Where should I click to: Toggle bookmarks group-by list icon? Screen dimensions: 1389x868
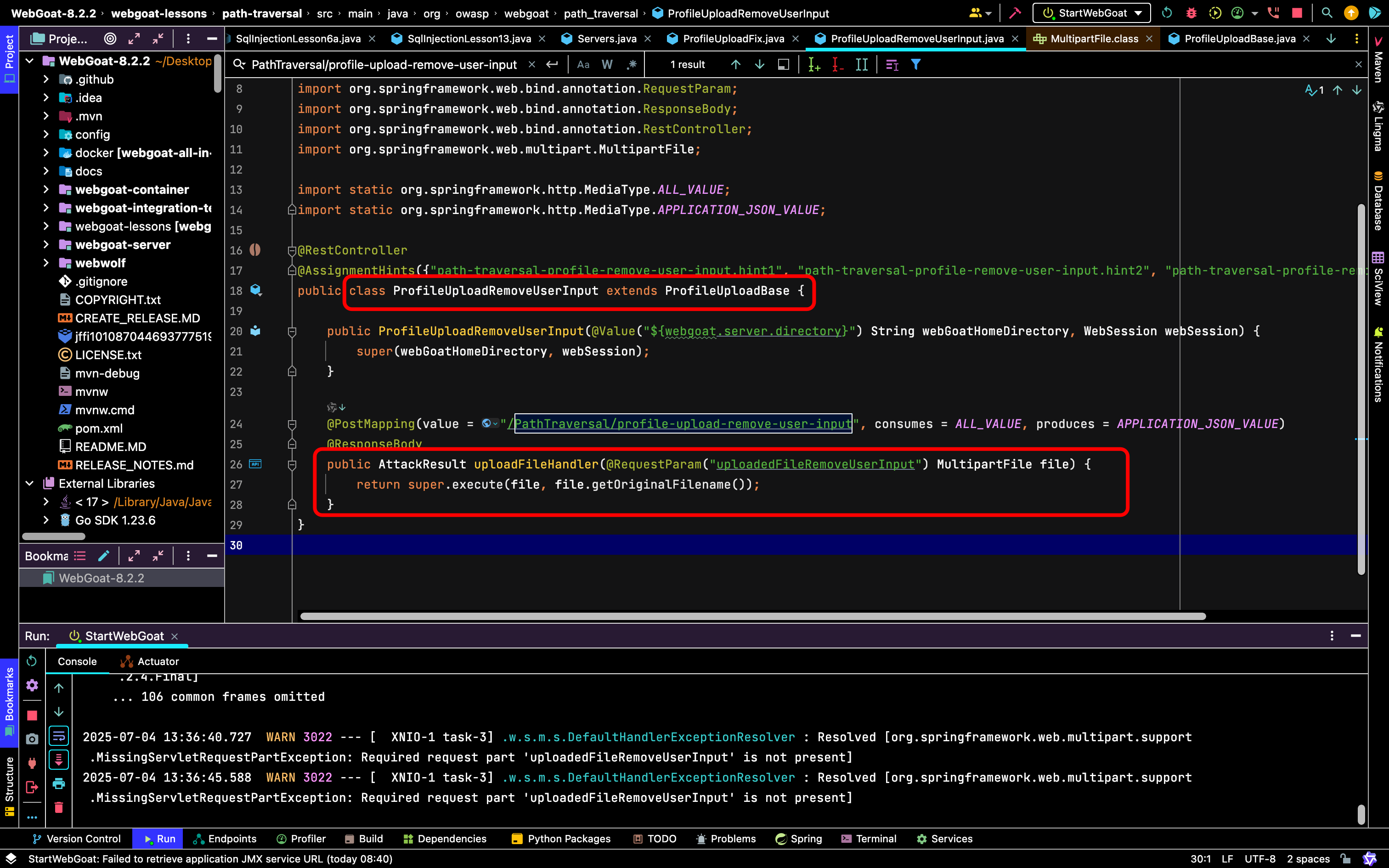pos(80,556)
